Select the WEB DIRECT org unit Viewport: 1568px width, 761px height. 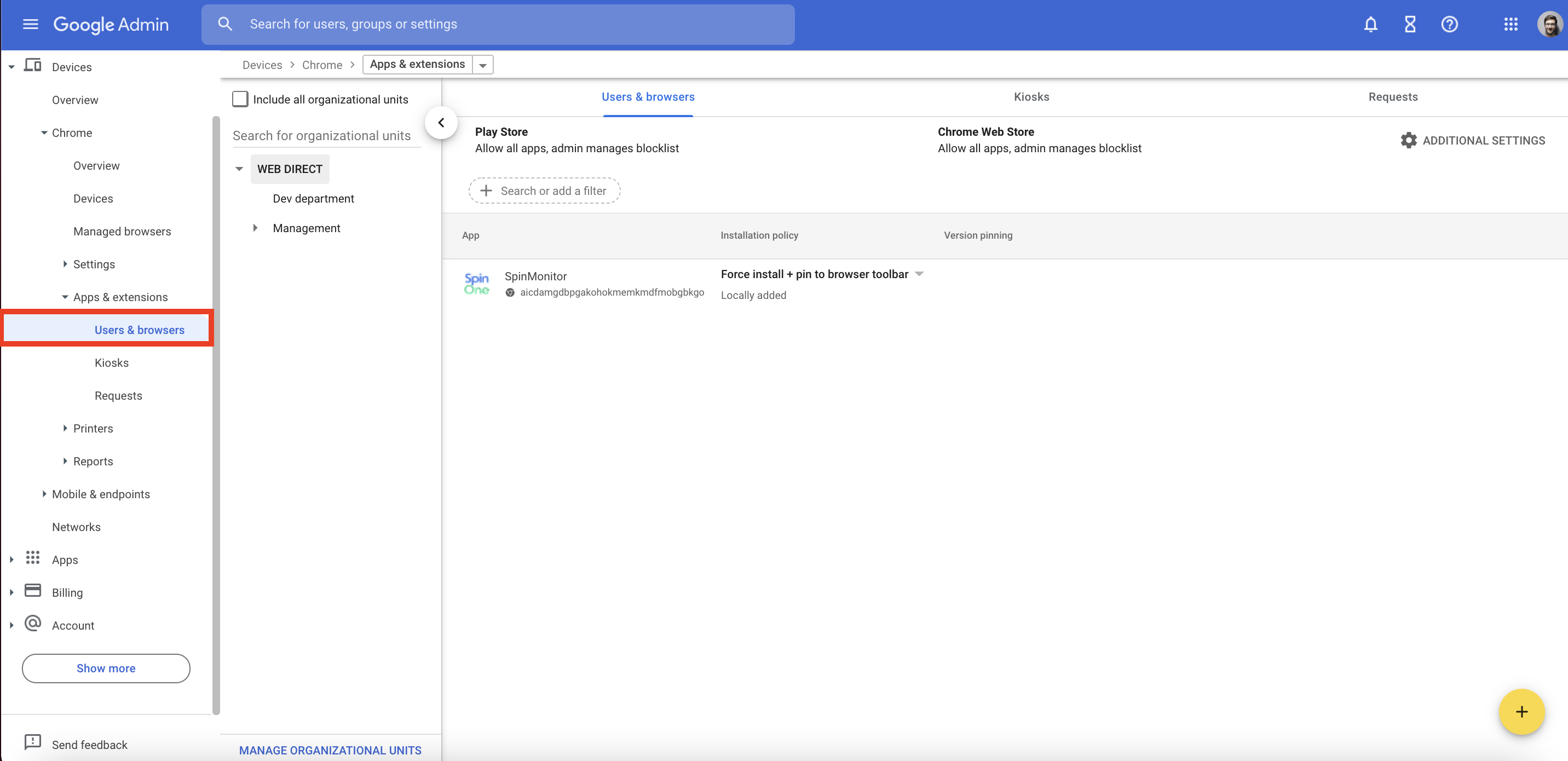pyautogui.click(x=290, y=169)
